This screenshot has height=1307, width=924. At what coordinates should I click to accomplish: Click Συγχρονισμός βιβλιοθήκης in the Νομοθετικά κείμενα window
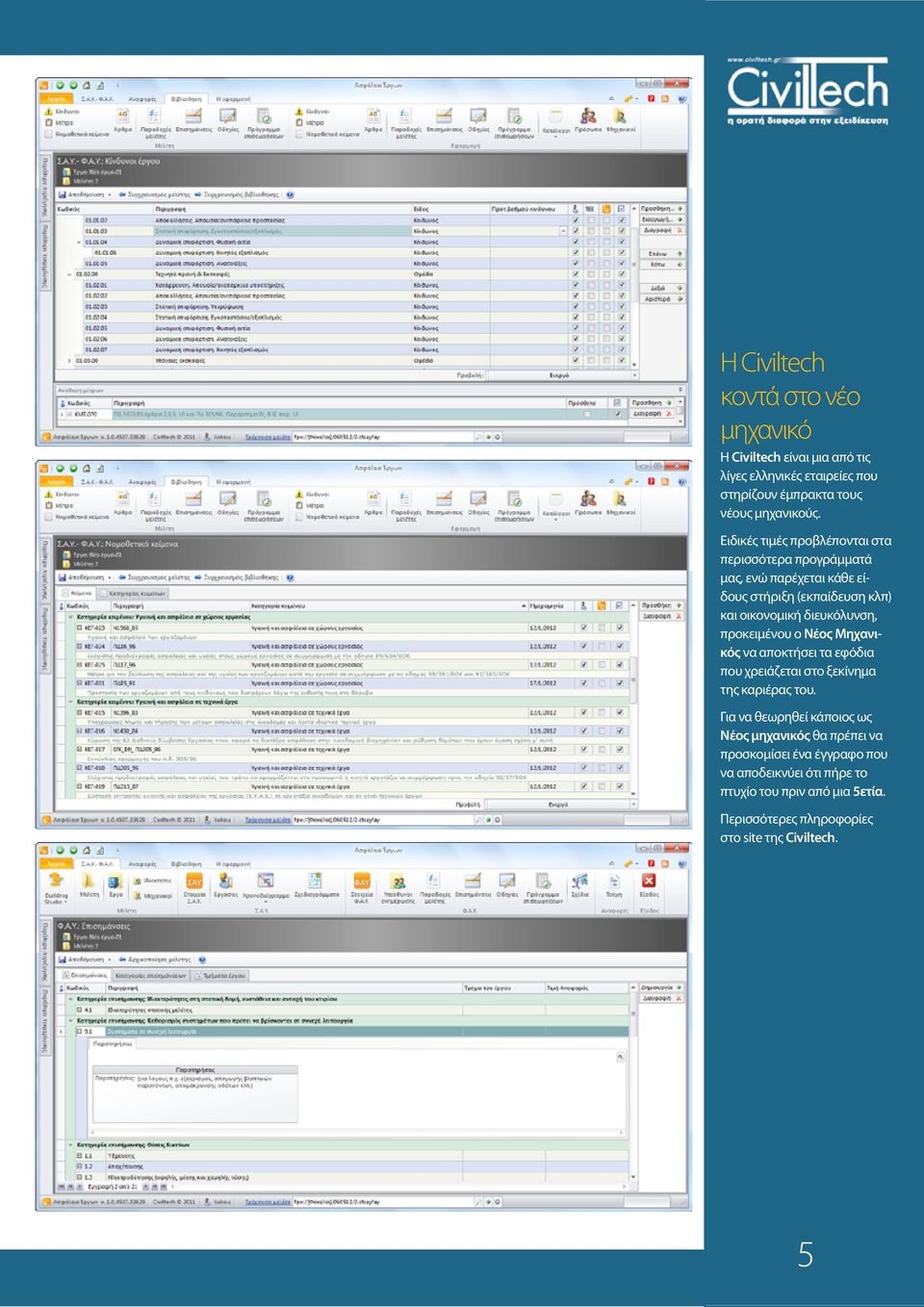coord(236,577)
